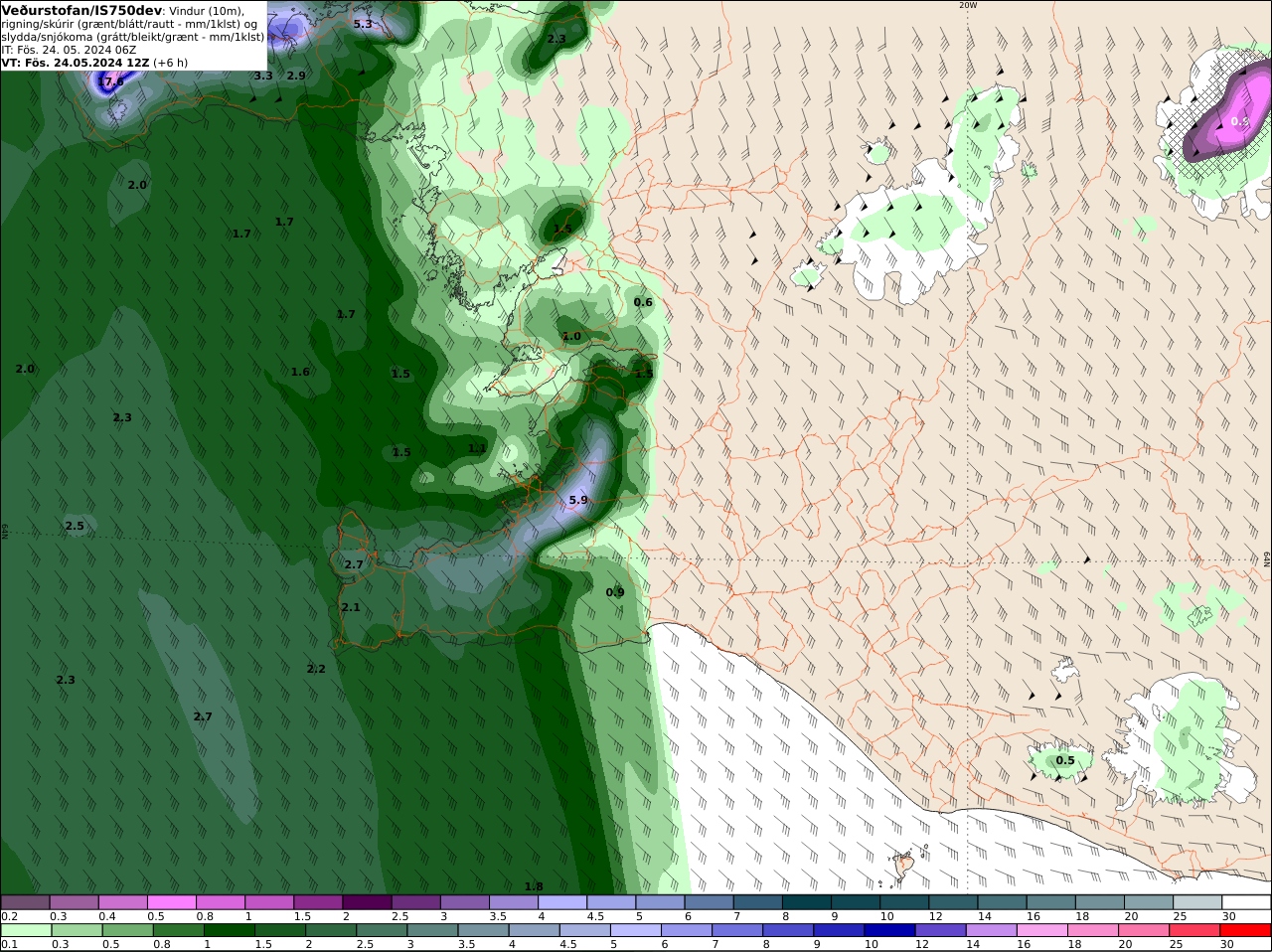
Task: Pick the 0.5 medium-green rain scale swatch
Action: click(127, 930)
